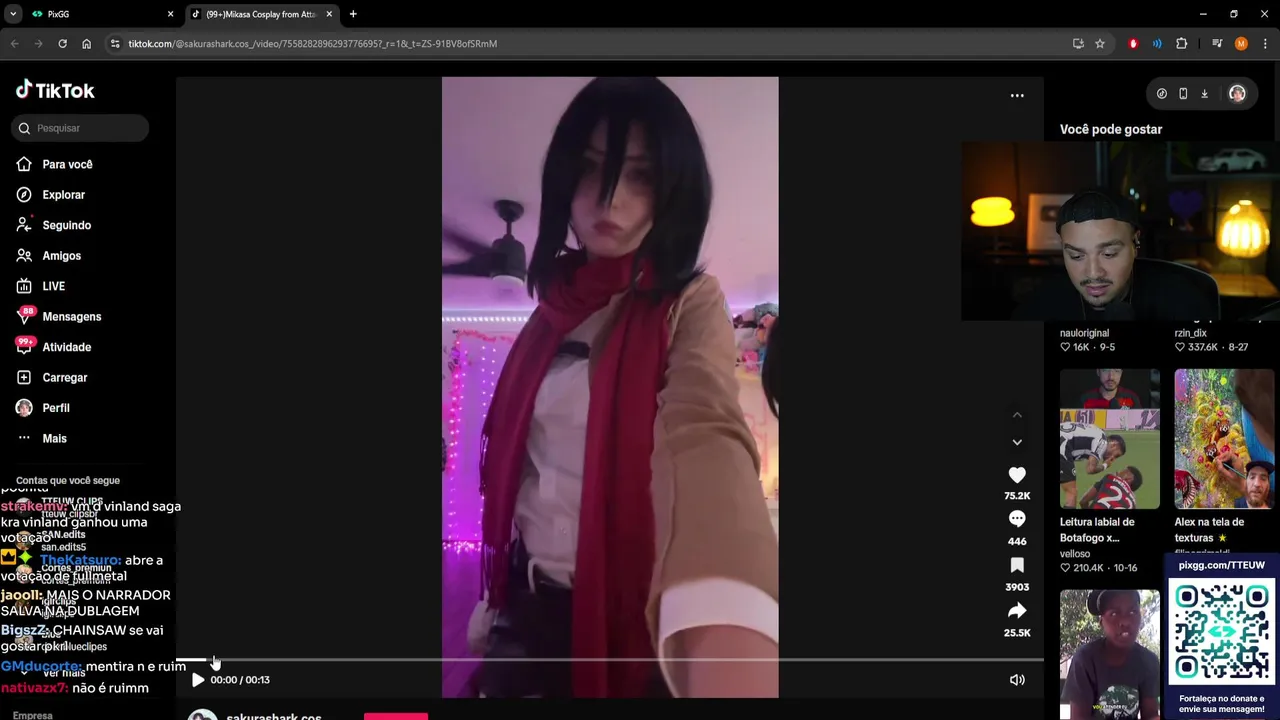Open nauloriginal recommended video
Screen dimensions: 1280x720
[1084, 333]
